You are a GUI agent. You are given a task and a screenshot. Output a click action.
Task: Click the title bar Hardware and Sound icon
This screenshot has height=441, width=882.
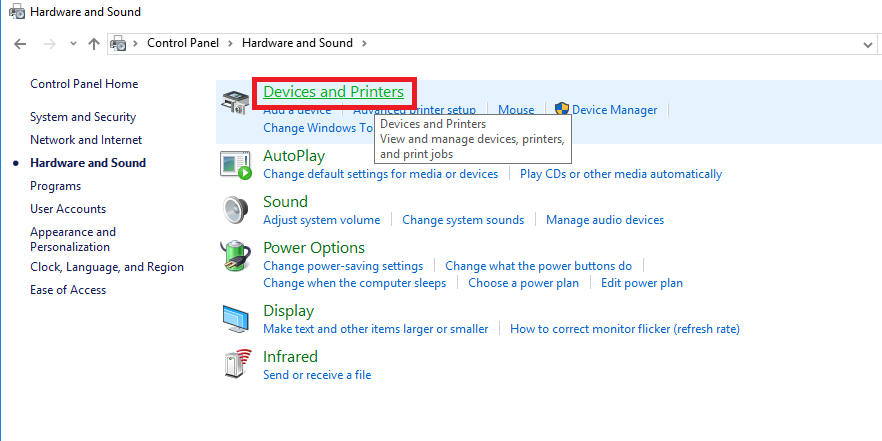(17, 12)
